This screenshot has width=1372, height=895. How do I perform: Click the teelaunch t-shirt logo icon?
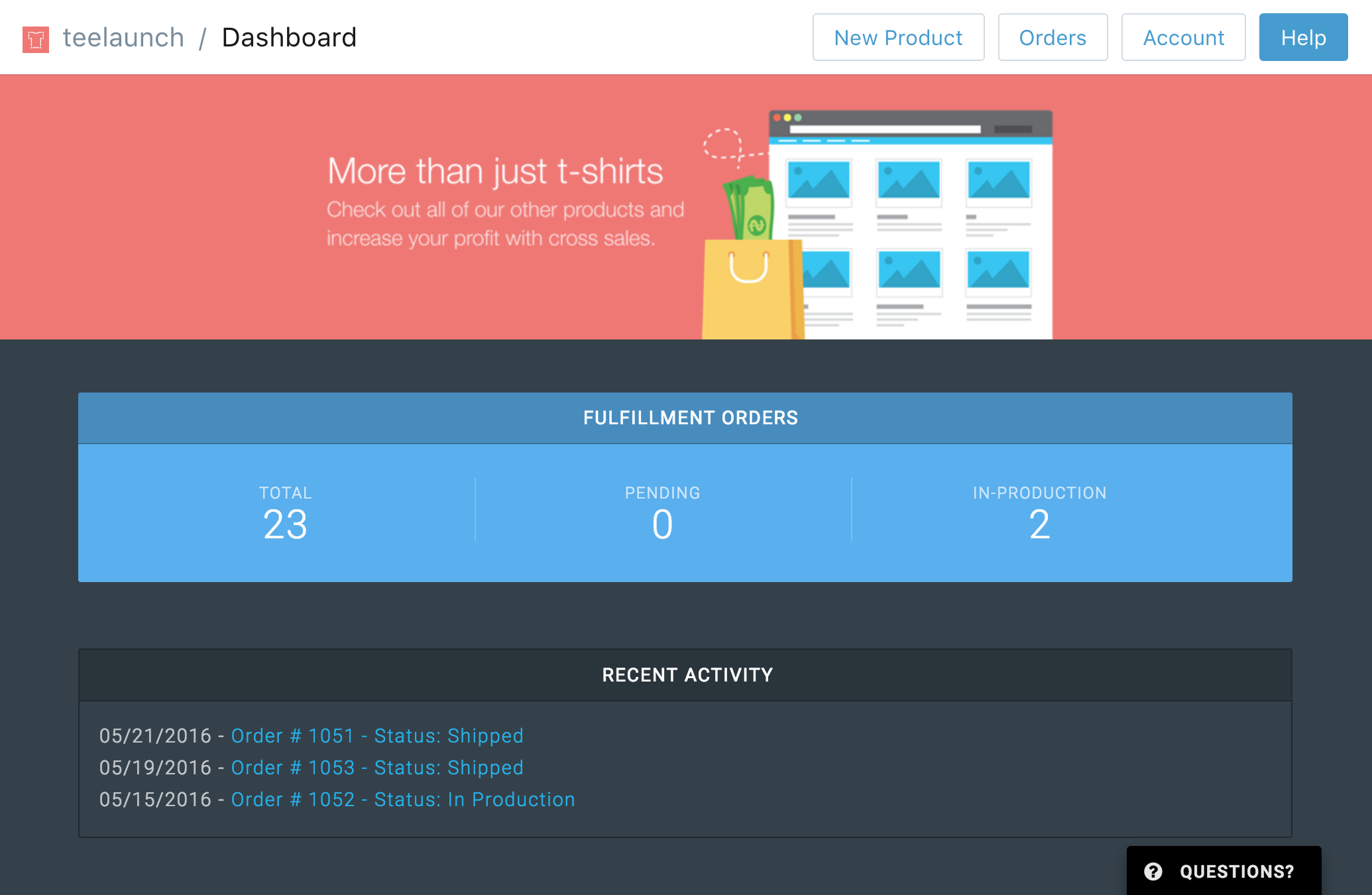(36, 39)
